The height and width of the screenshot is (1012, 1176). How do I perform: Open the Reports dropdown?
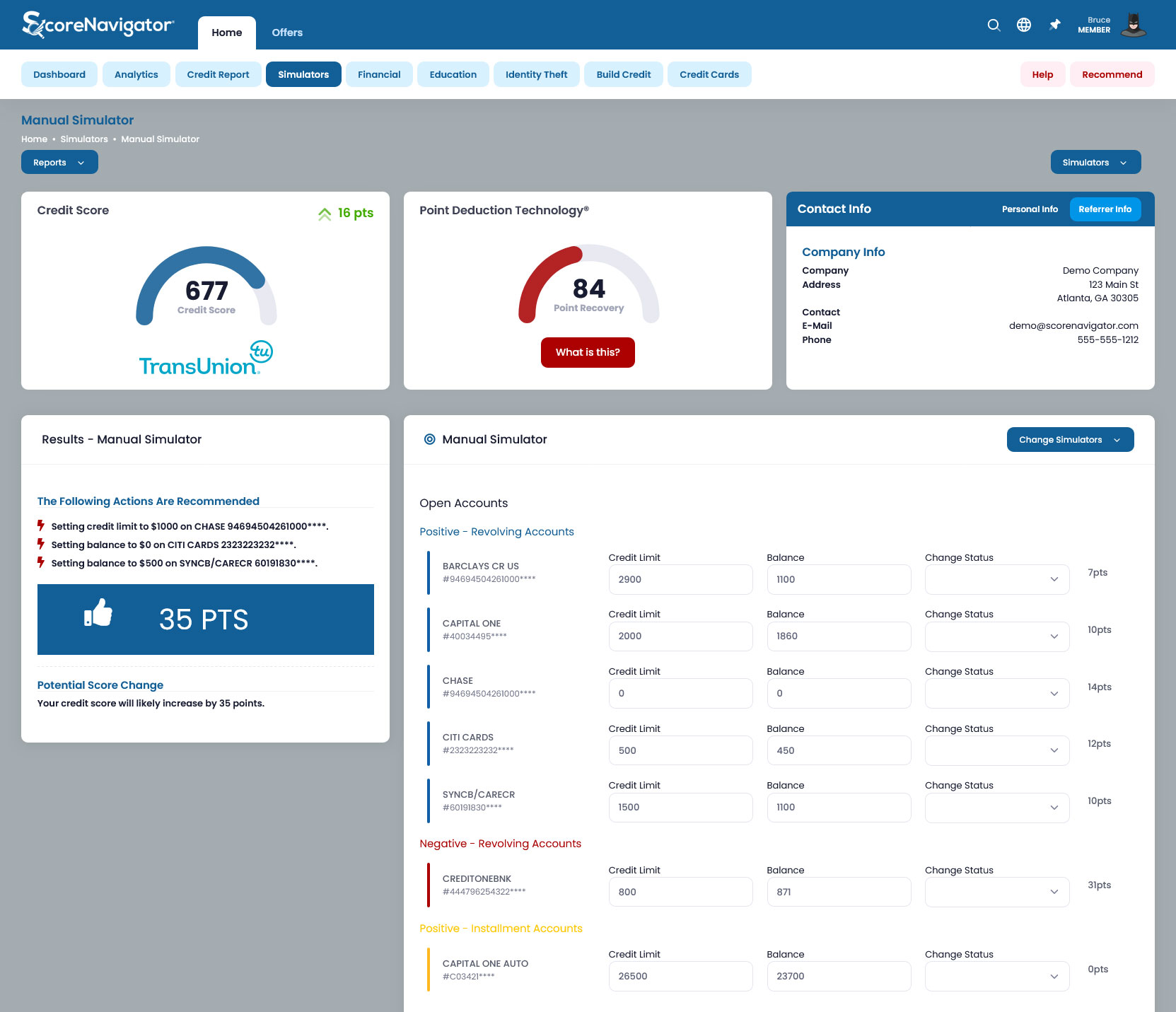click(59, 162)
